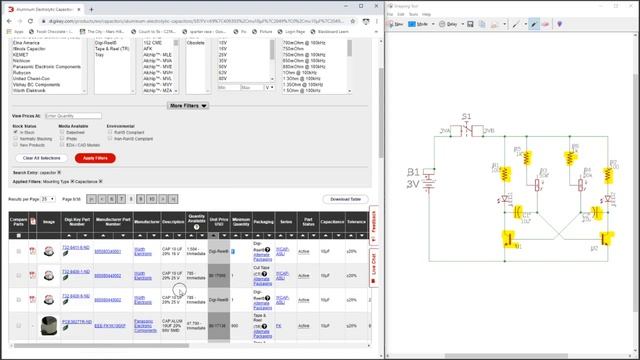Screen dimensions: 640x360
Task: Open the Feedback side tab
Action: (373, 226)
